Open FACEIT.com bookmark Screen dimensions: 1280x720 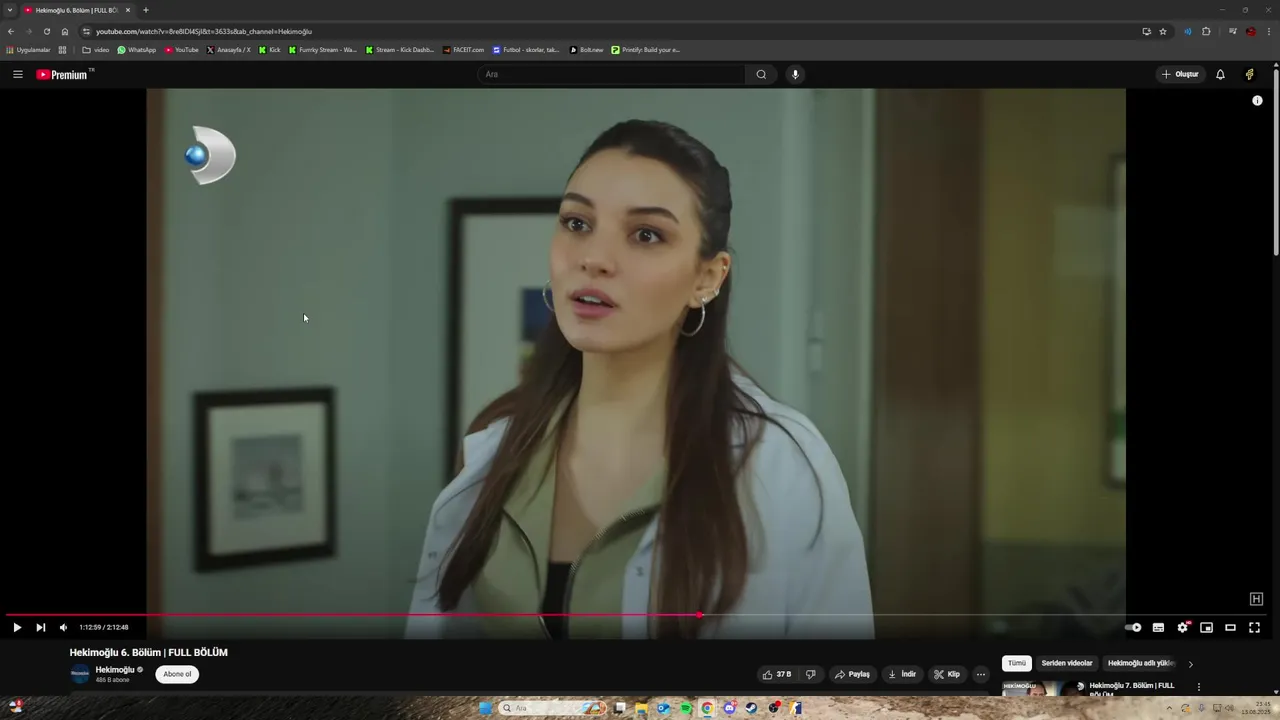(x=464, y=49)
